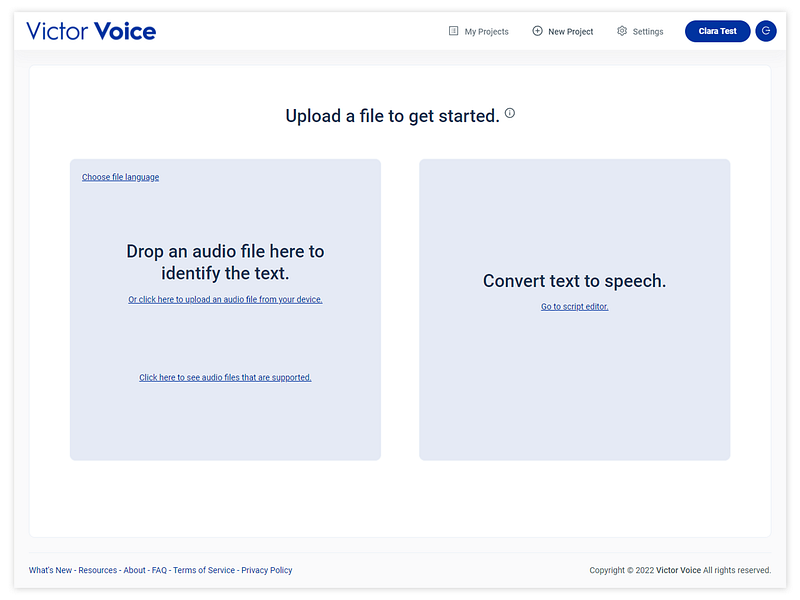This screenshot has width=800, height=600.
Task: Click the link to upload an audio file
Action: point(225,299)
